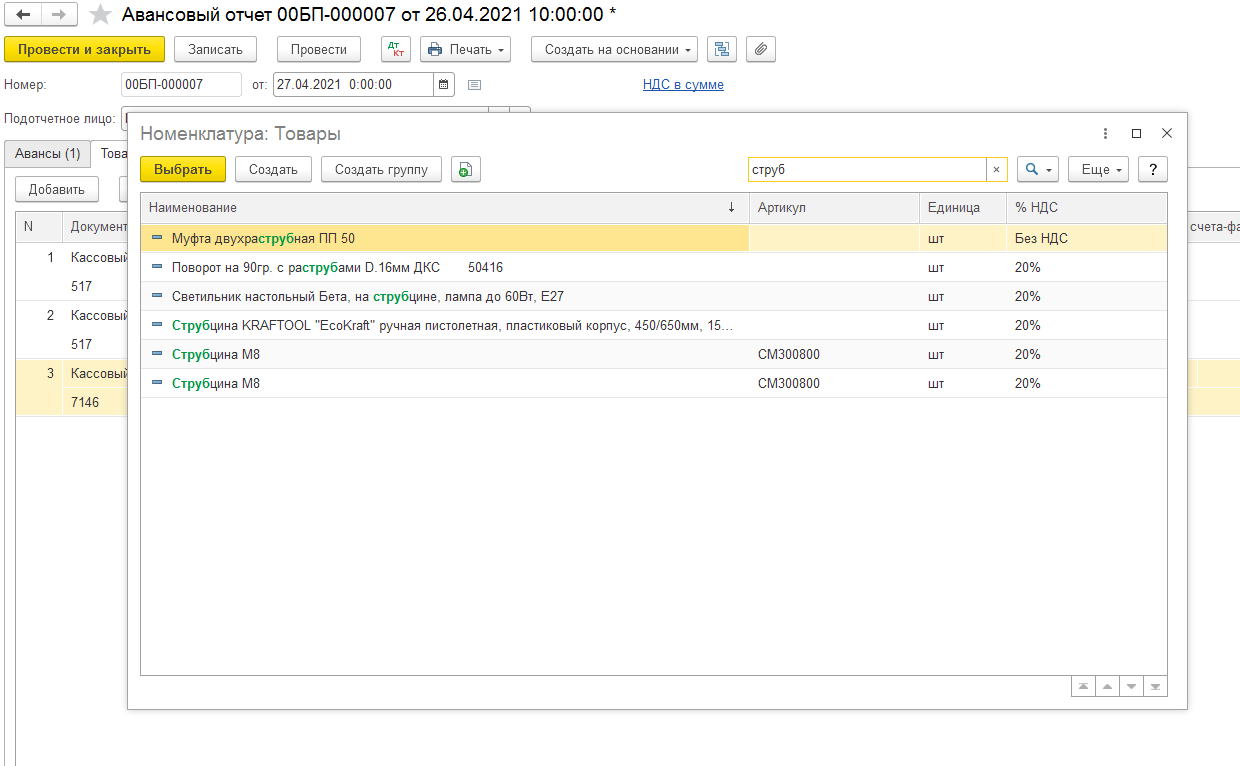1240x766 pixels.
Task: Click the search field containing струб
Action: point(865,170)
